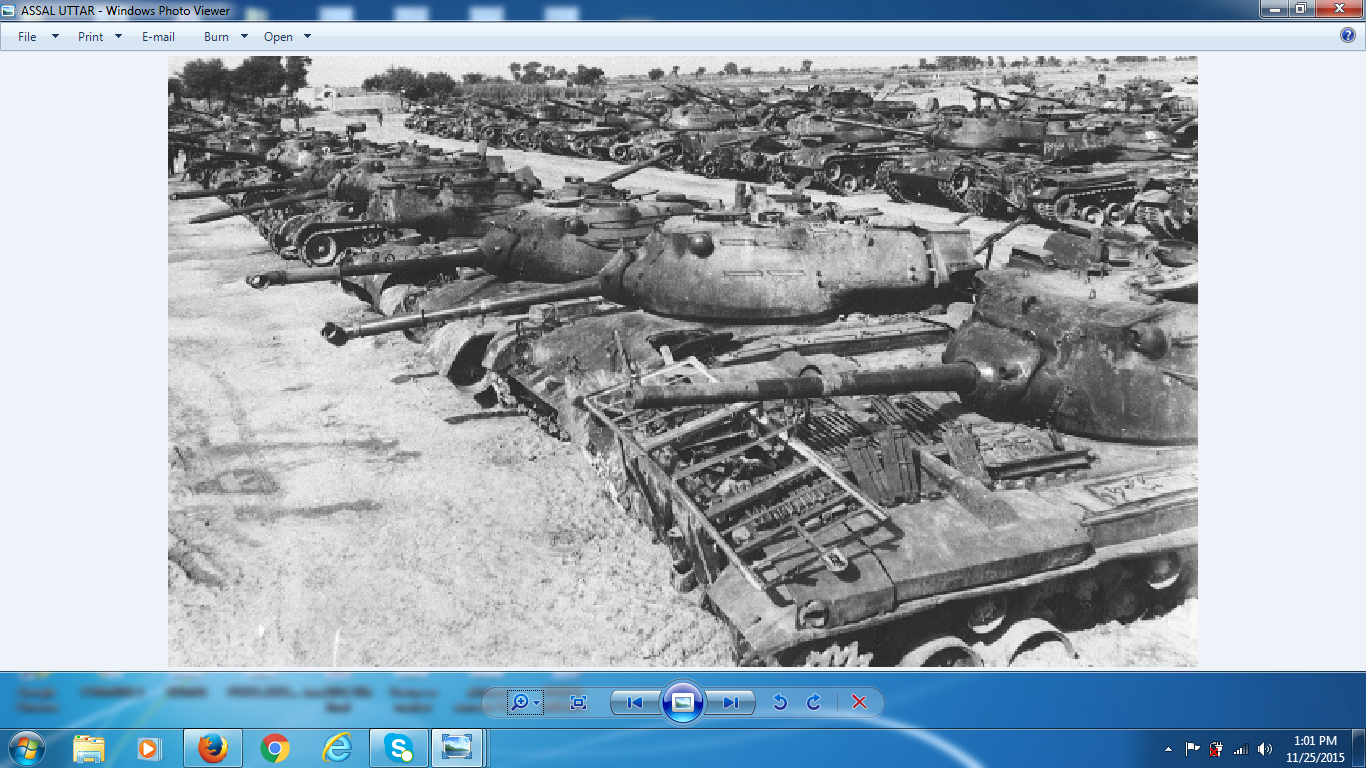Launch Windows Media Player from the taskbar
Screen dimensions: 1366x768
[148, 748]
